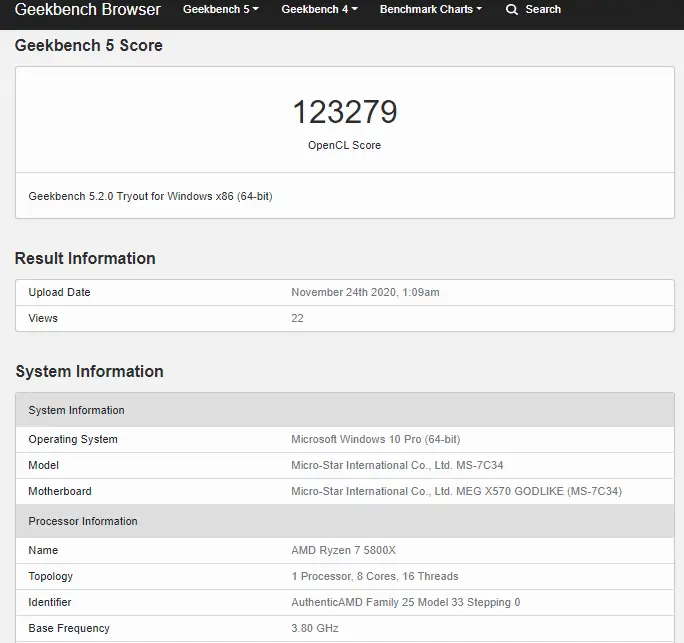Select the 8 Cores, 16 Threads topology value
The image size is (684, 643).
point(375,576)
